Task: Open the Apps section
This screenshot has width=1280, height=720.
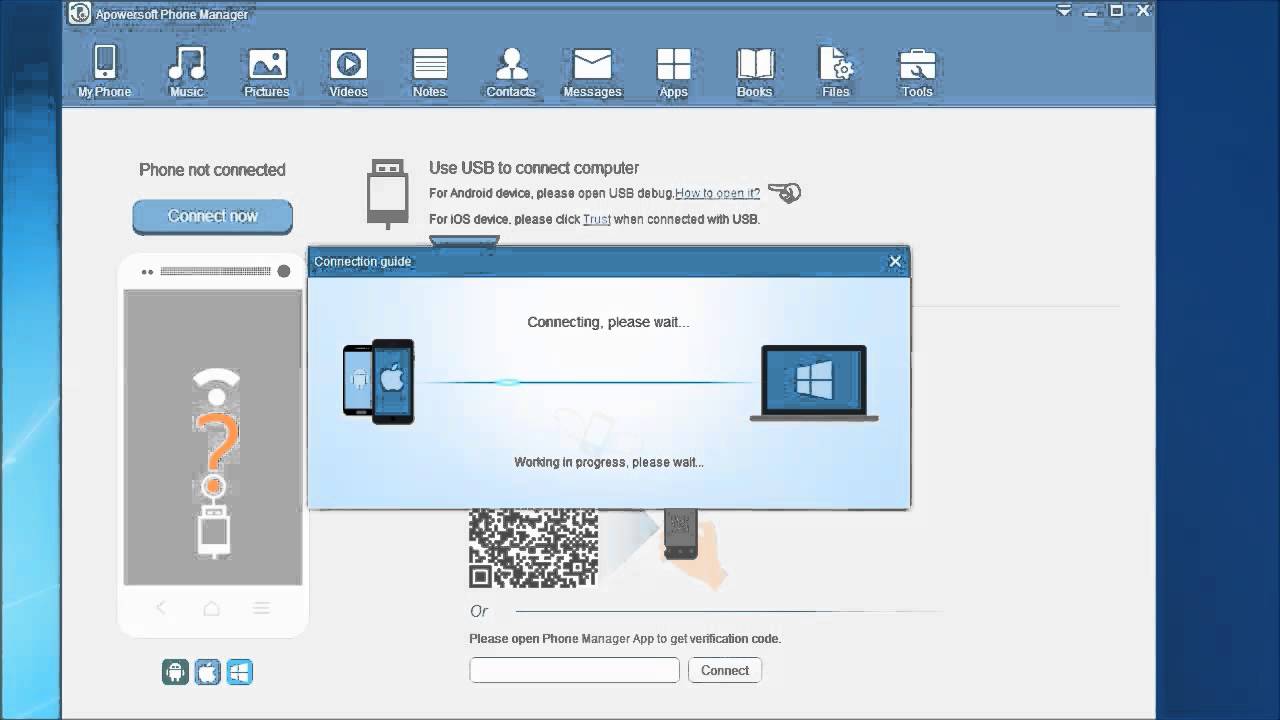Action: (x=673, y=71)
